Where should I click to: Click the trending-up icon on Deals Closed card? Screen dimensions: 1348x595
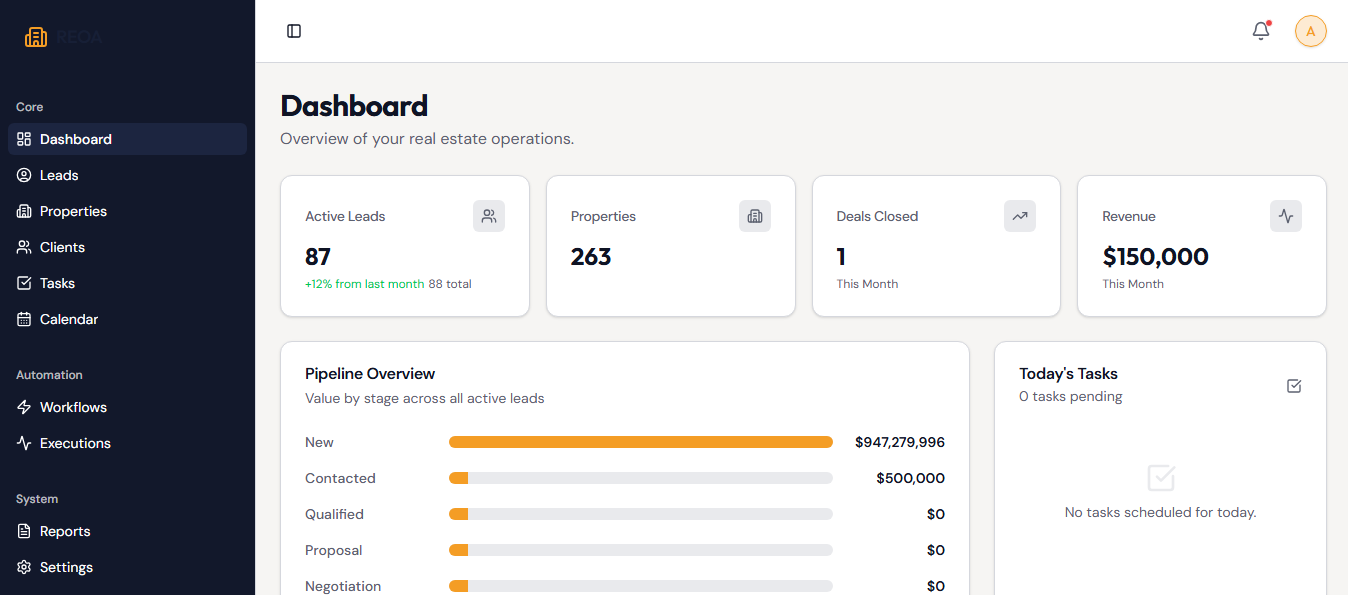1020,216
